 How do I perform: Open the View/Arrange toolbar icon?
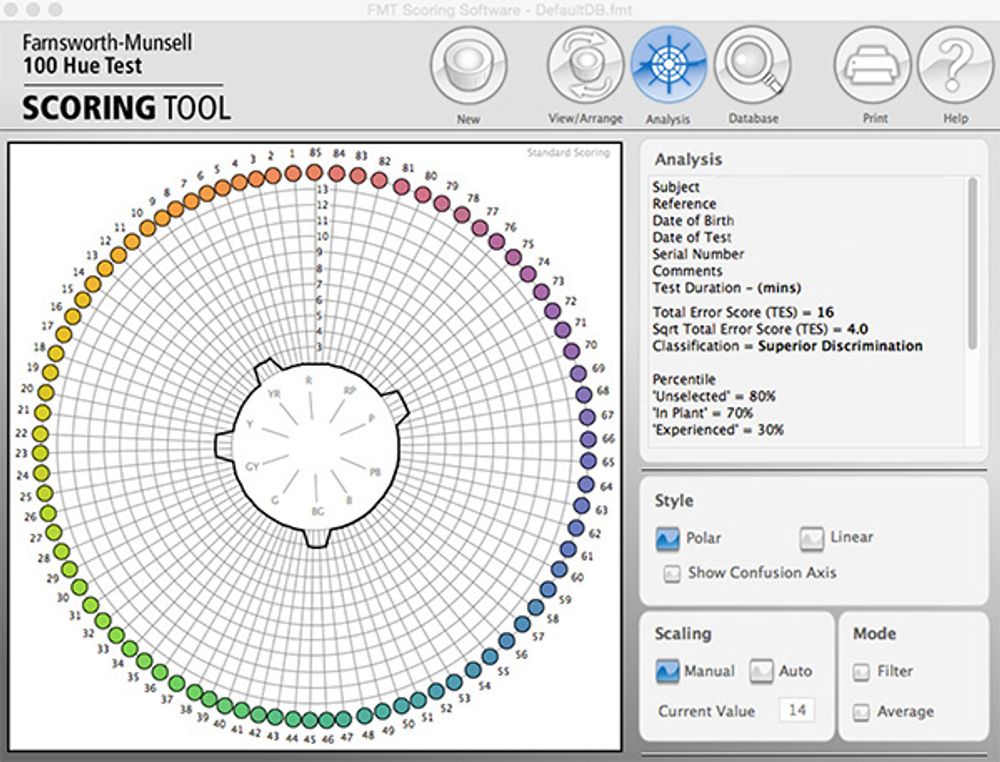585,66
